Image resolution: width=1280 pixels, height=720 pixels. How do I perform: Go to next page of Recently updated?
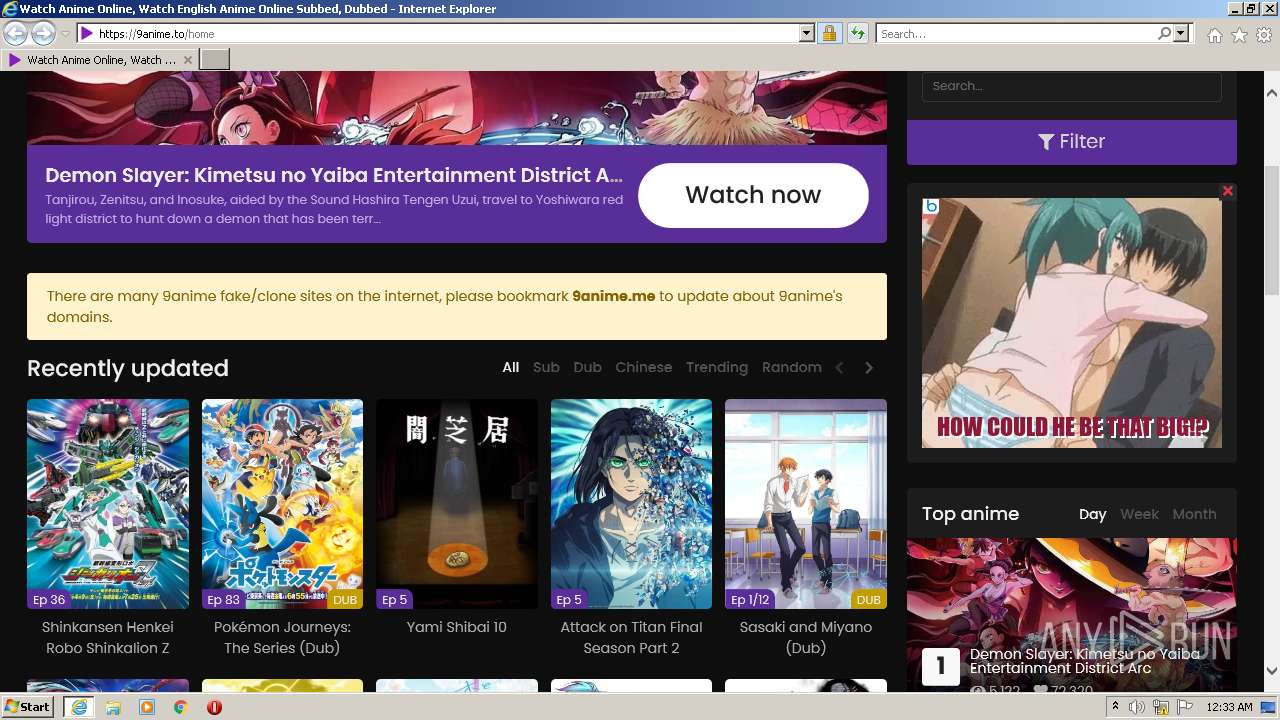point(869,368)
